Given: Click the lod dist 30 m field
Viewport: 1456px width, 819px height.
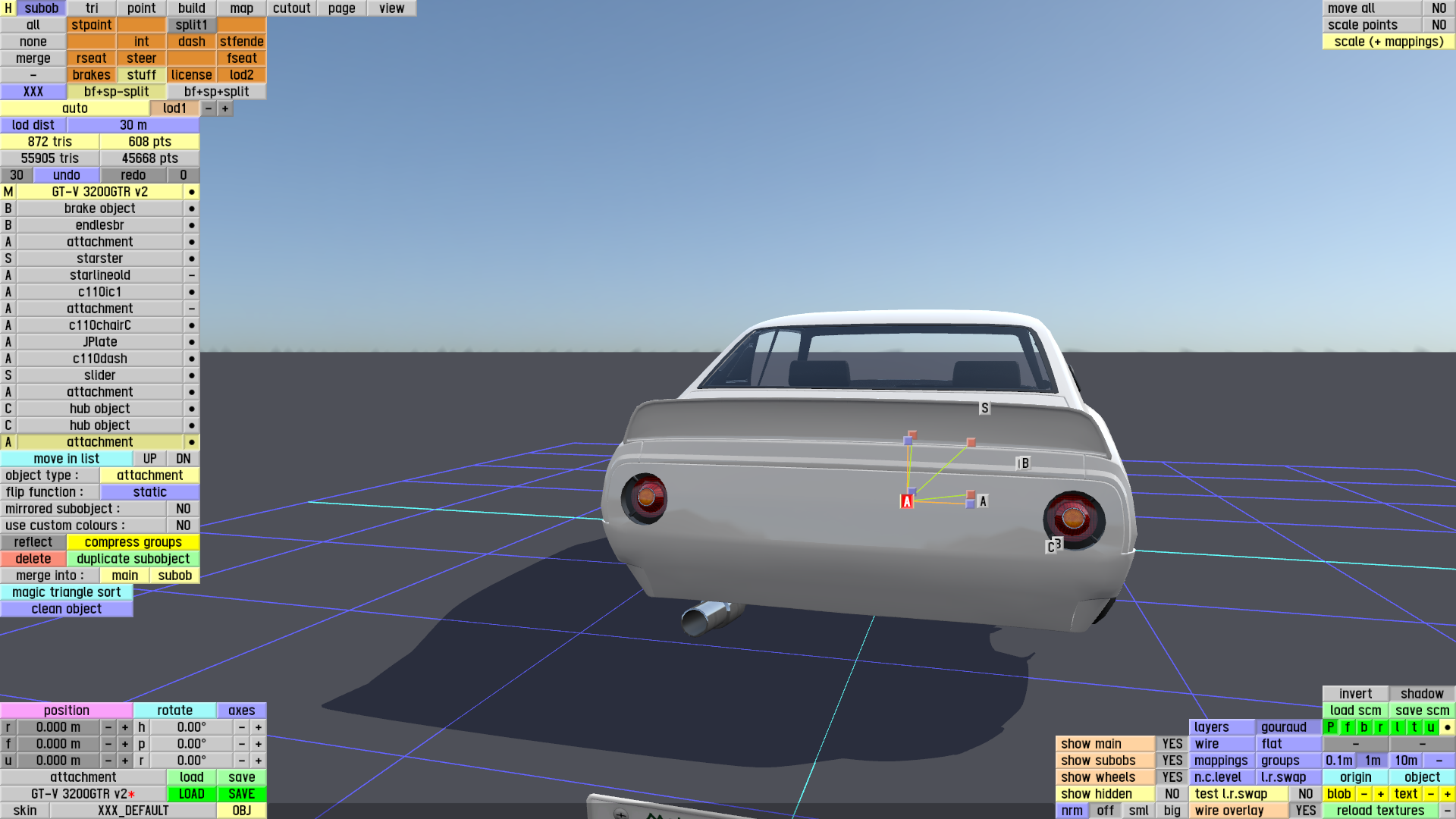Looking at the screenshot, I should 133,125.
